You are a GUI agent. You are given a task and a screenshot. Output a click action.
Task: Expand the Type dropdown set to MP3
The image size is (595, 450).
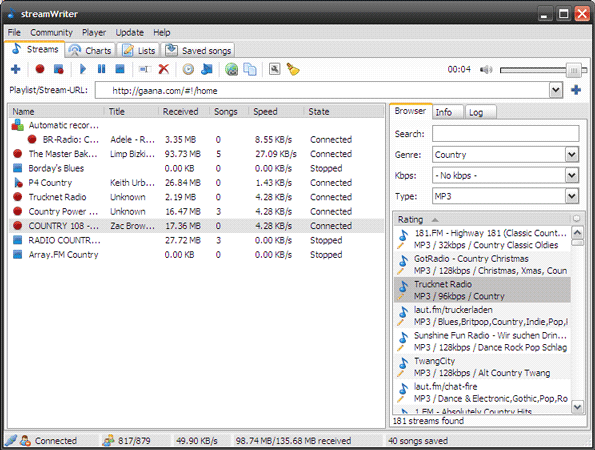(572, 196)
